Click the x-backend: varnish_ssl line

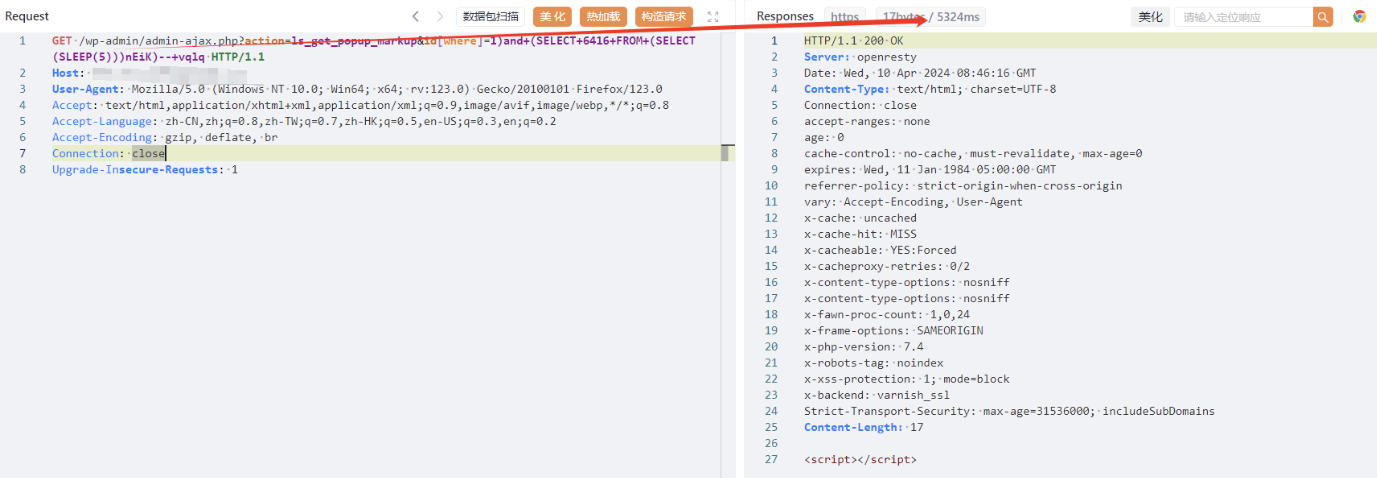pos(877,393)
